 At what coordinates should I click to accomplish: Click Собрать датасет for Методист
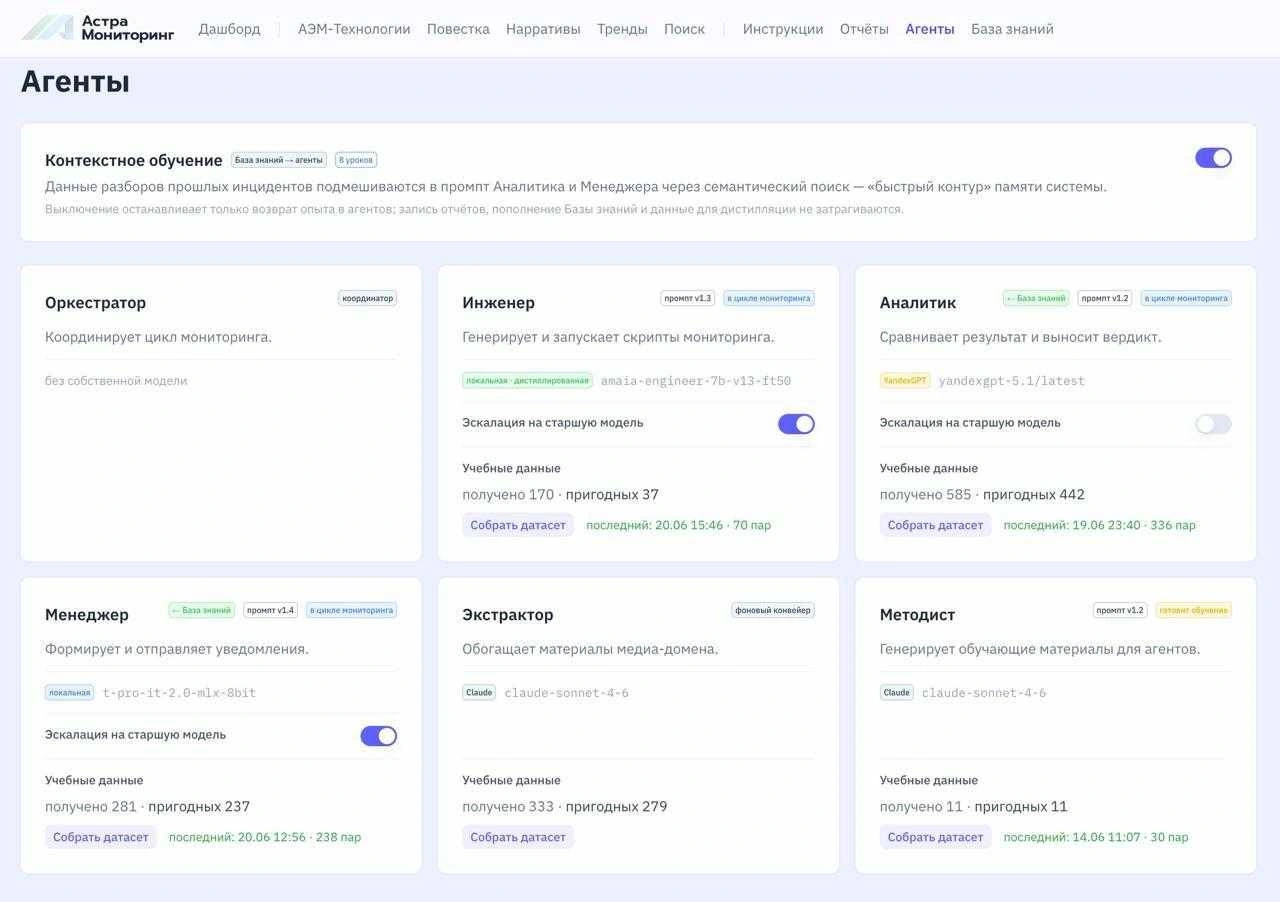tap(935, 837)
